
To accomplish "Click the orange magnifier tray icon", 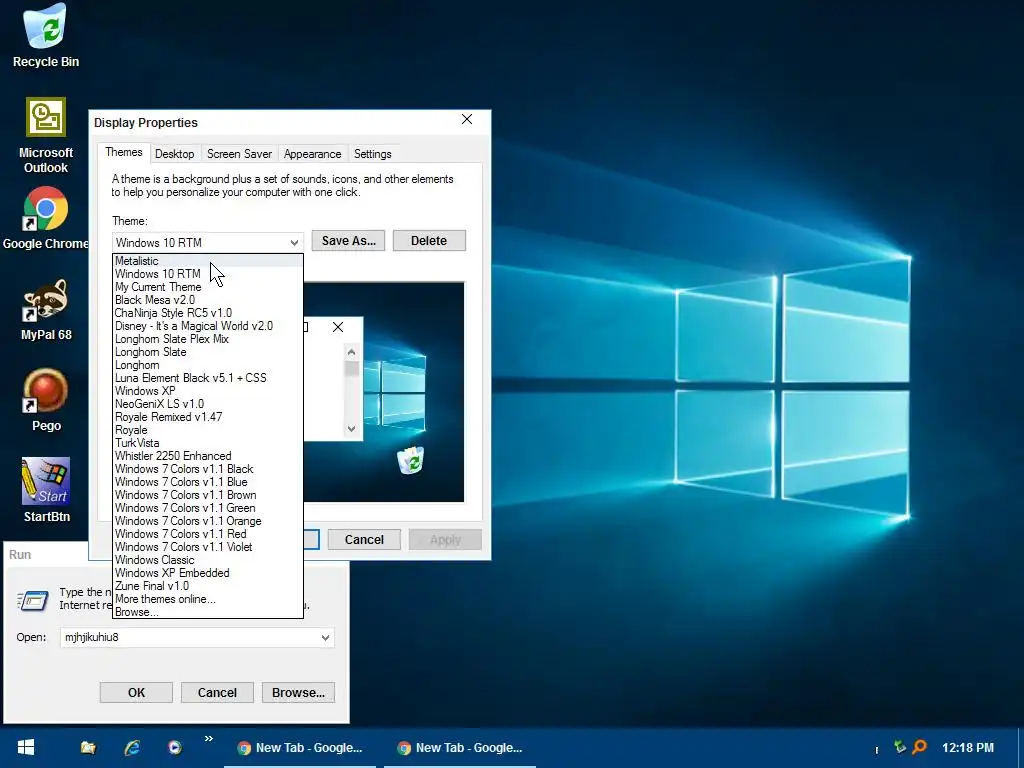I will [x=919, y=746].
